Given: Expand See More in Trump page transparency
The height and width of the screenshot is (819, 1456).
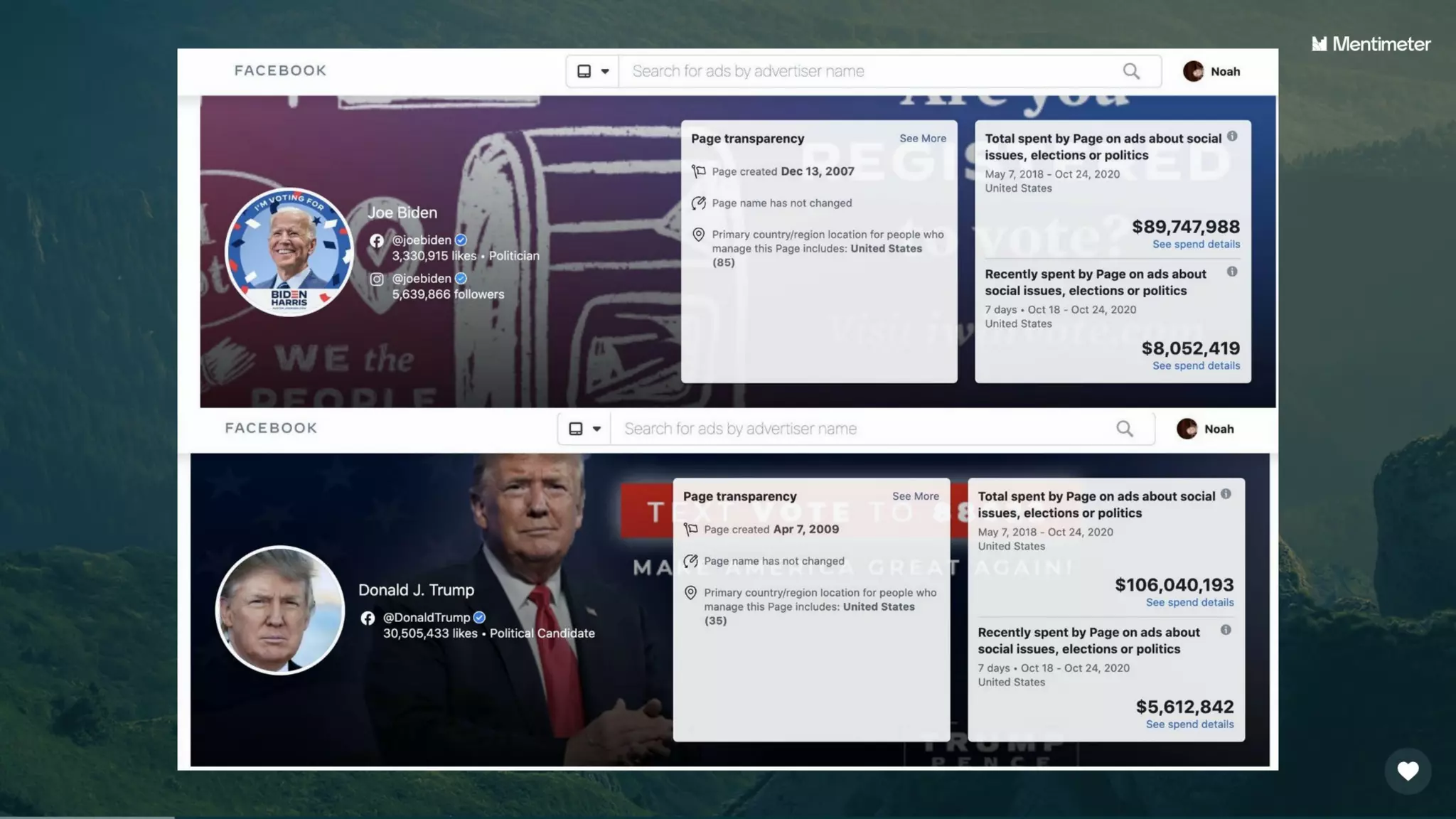Looking at the screenshot, I should pos(915,496).
